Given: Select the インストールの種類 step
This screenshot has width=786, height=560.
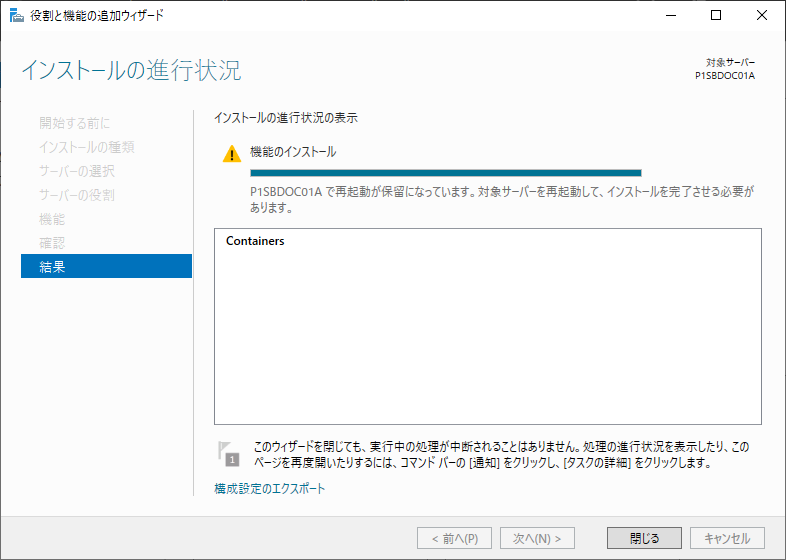Looking at the screenshot, I should click(87, 147).
